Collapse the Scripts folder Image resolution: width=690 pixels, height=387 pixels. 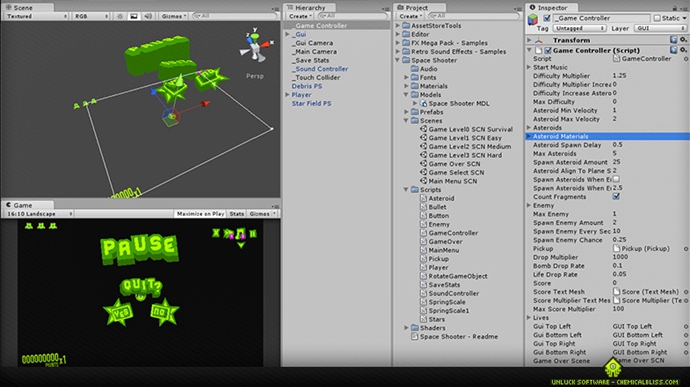tap(406, 190)
